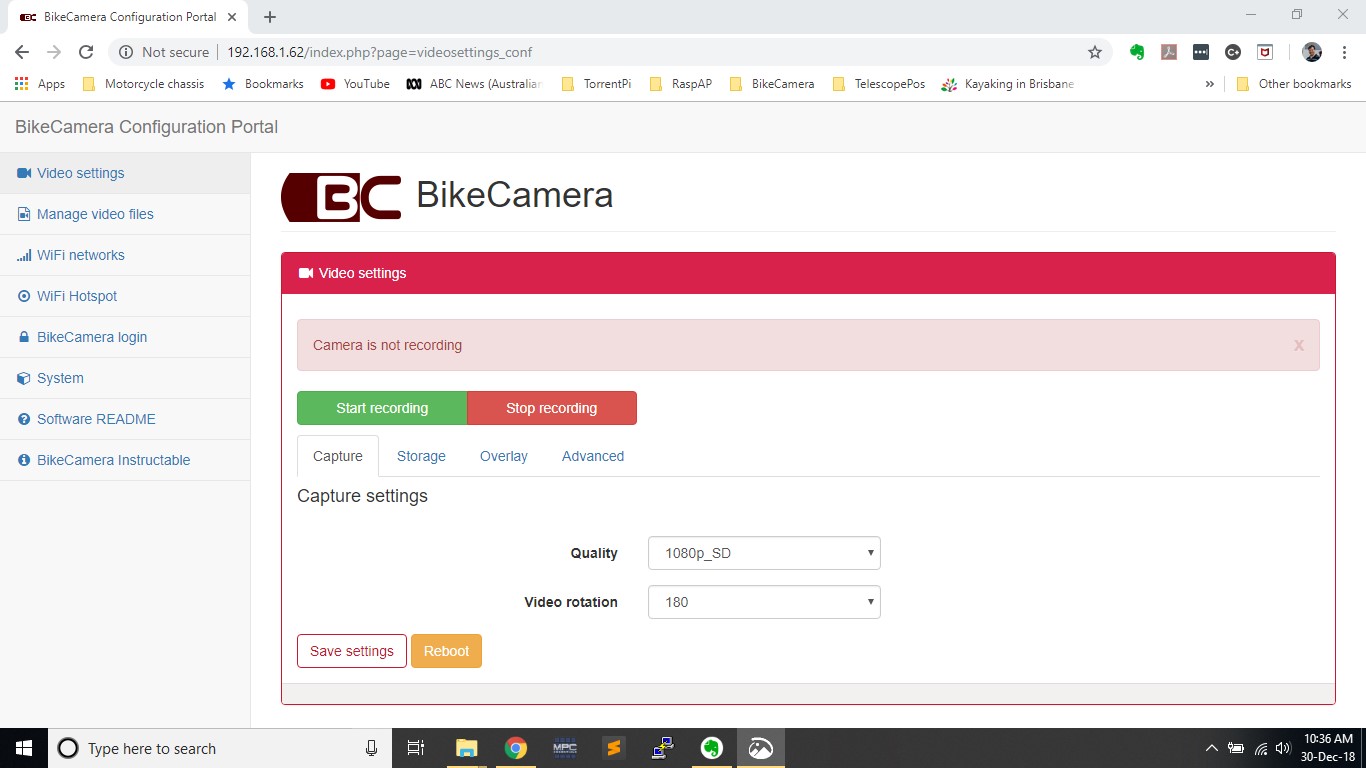Click the browser forward arrow
The image size is (1366, 768).
pyautogui.click(x=54, y=52)
